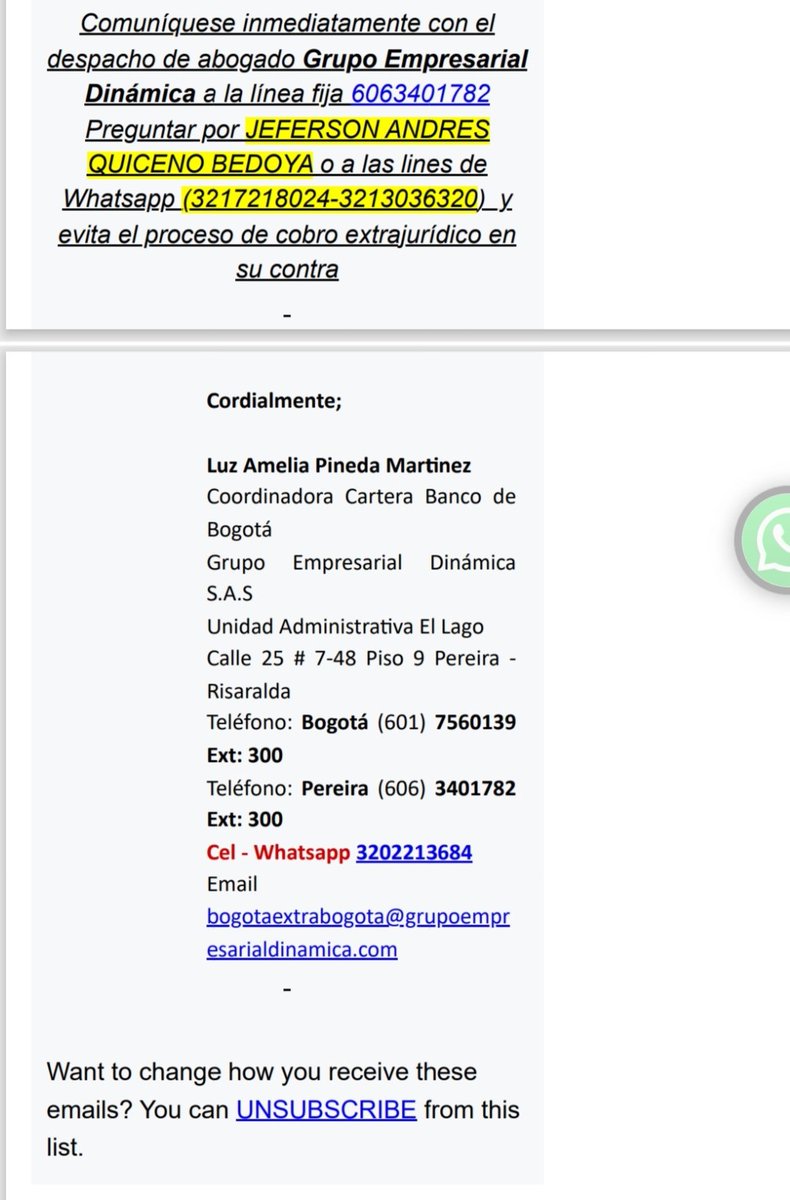Click 'Comuníquese inmediatamente con el' line

[287, 24]
